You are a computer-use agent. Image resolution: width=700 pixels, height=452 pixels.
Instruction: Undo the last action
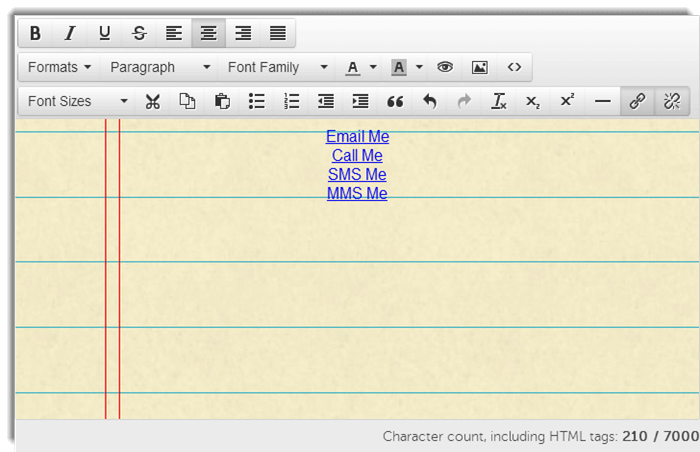[x=430, y=101]
